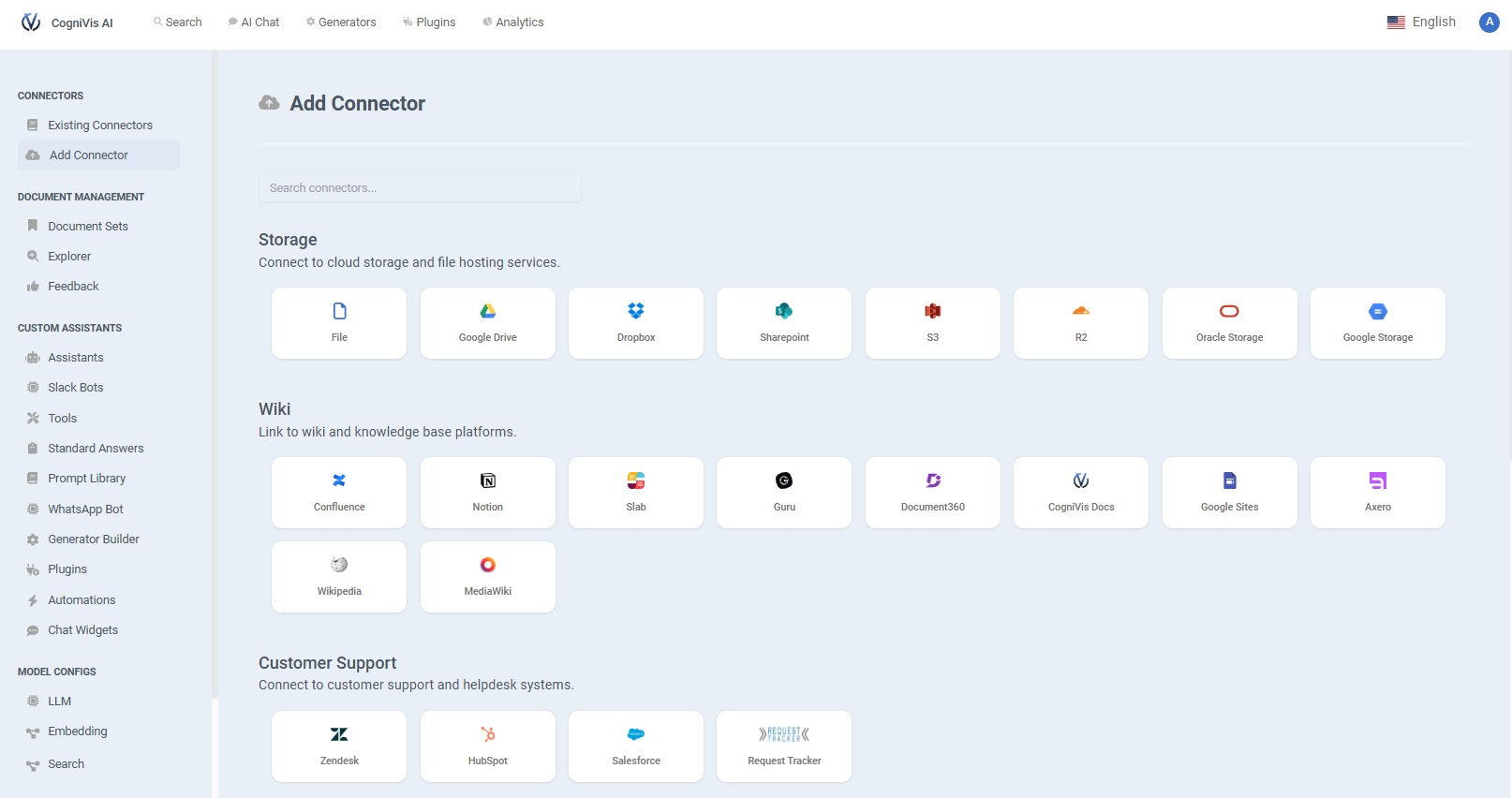Open the Slab connector card
1512x798 pixels.
tap(636, 493)
